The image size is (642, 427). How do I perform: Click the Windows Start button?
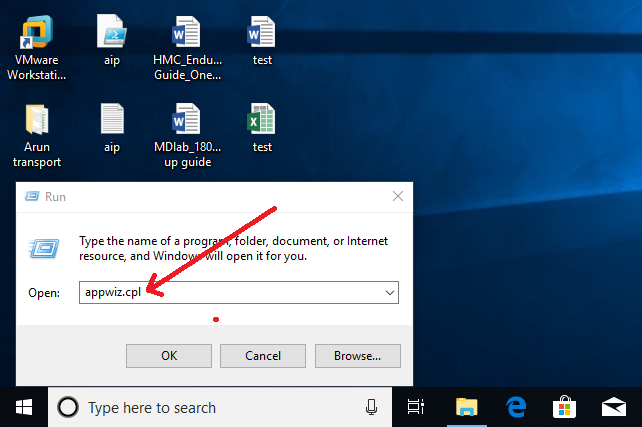[24, 407]
